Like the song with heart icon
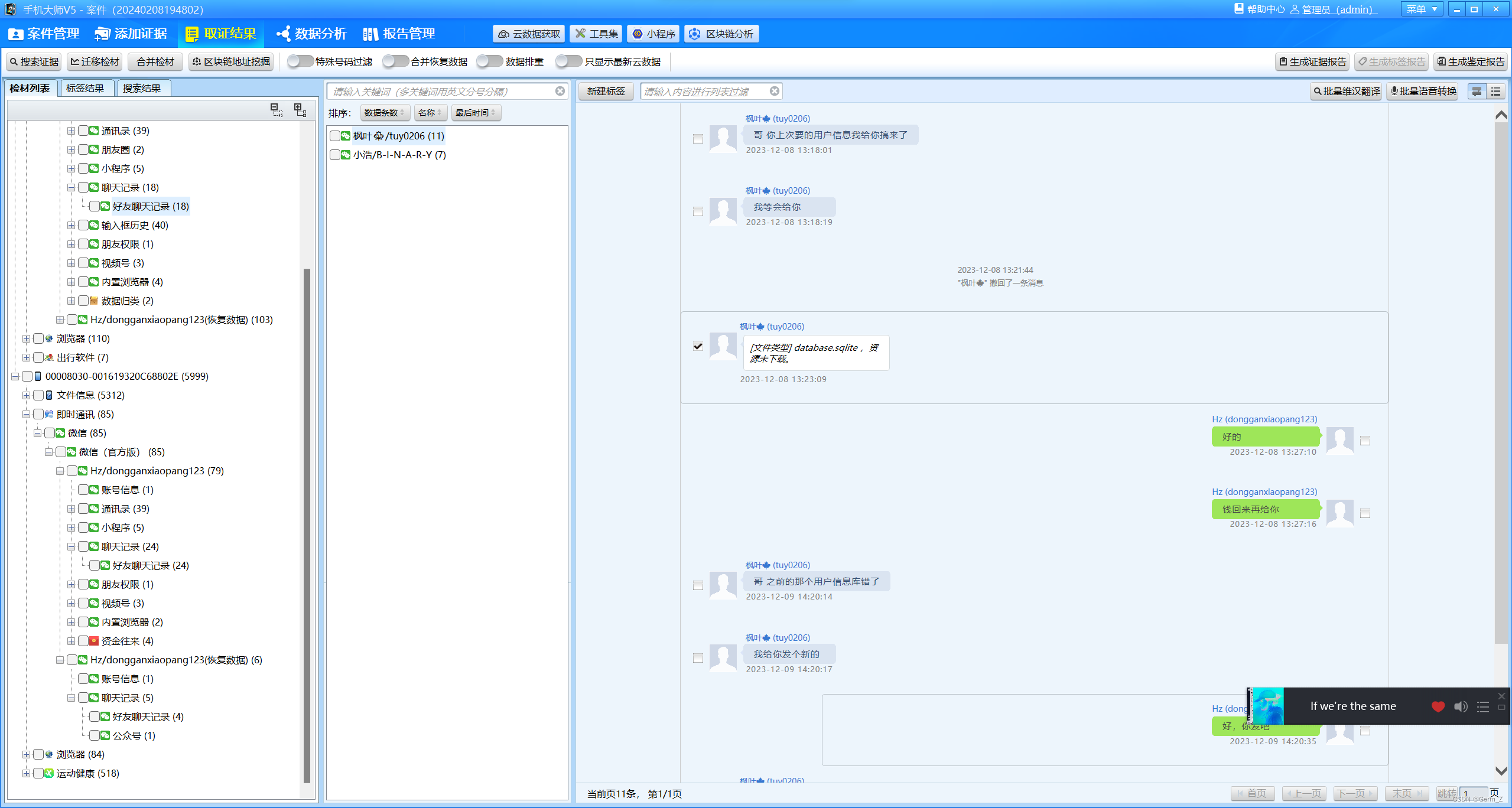The image size is (1512, 808). tap(1438, 706)
